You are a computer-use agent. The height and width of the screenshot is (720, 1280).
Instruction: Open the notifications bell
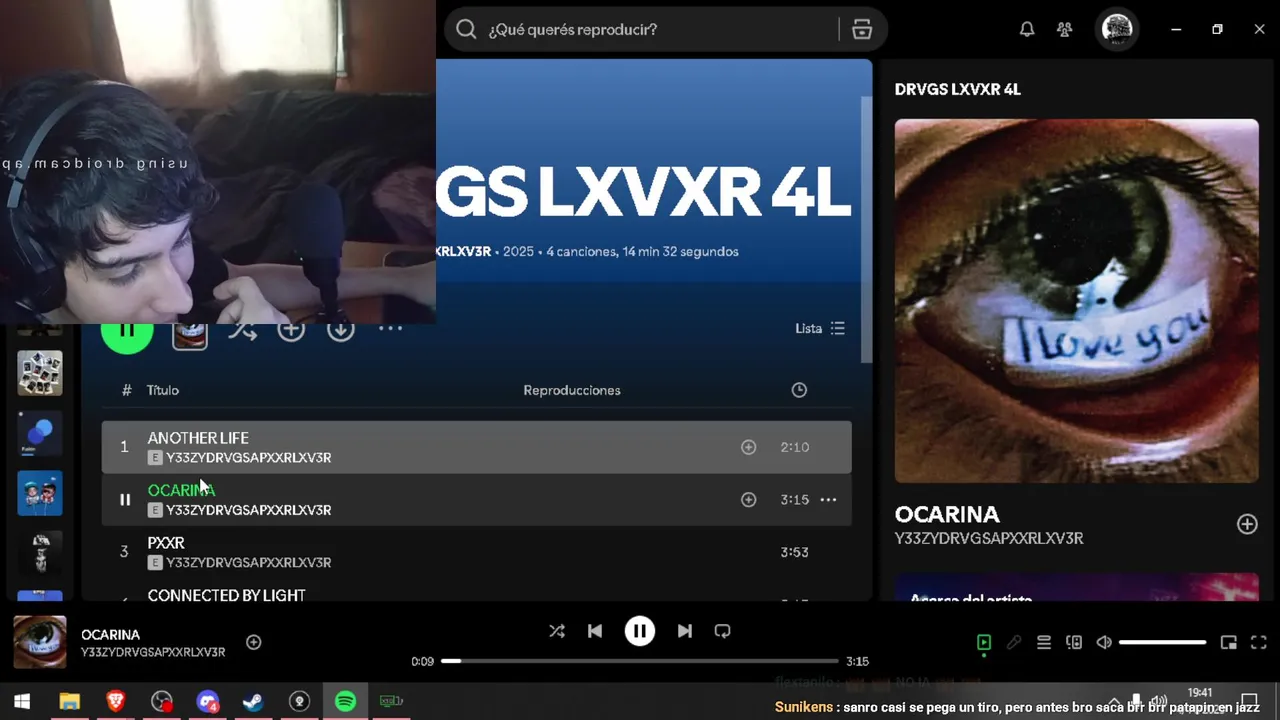point(1027,29)
